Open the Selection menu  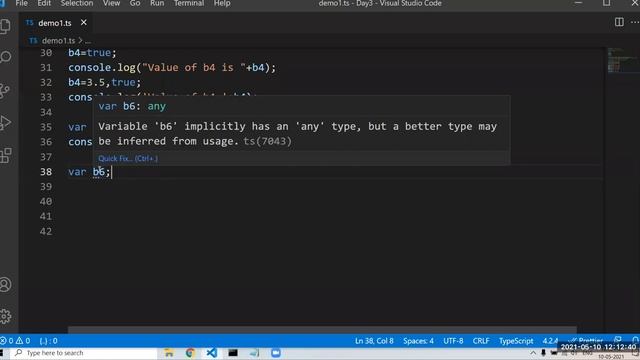coord(77,3)
